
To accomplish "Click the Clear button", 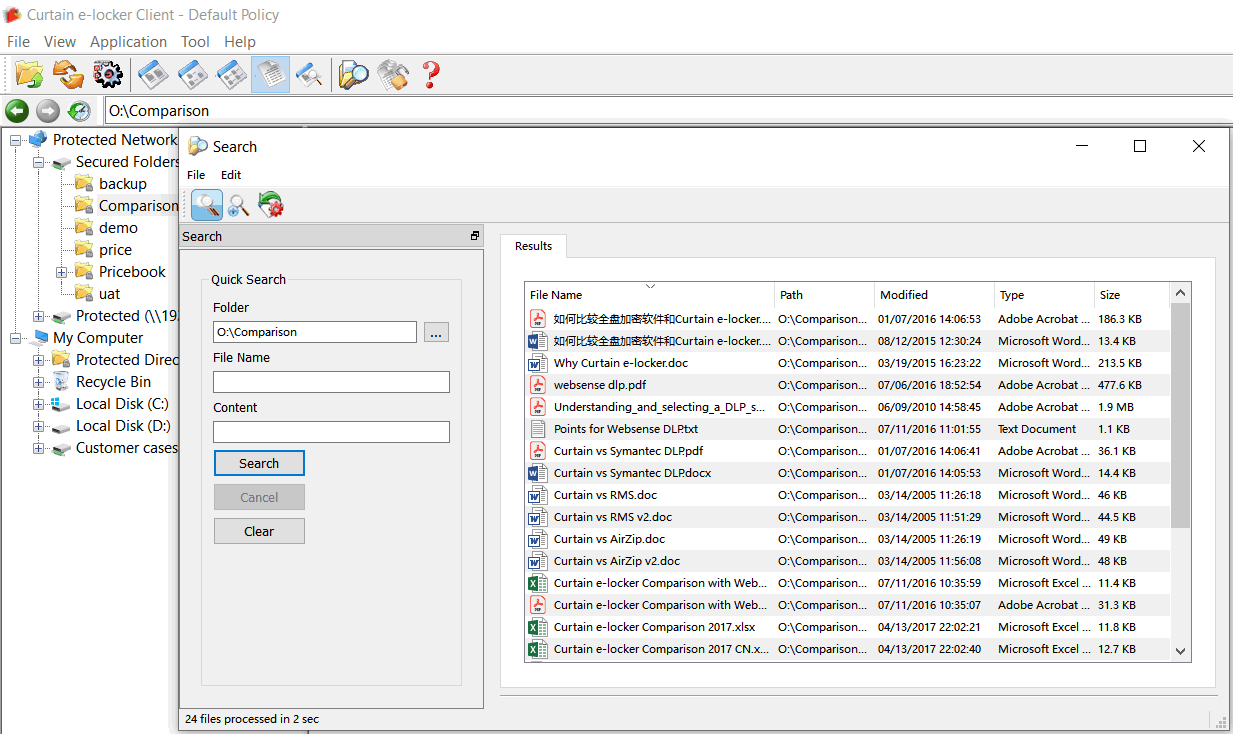I will 259,531.
